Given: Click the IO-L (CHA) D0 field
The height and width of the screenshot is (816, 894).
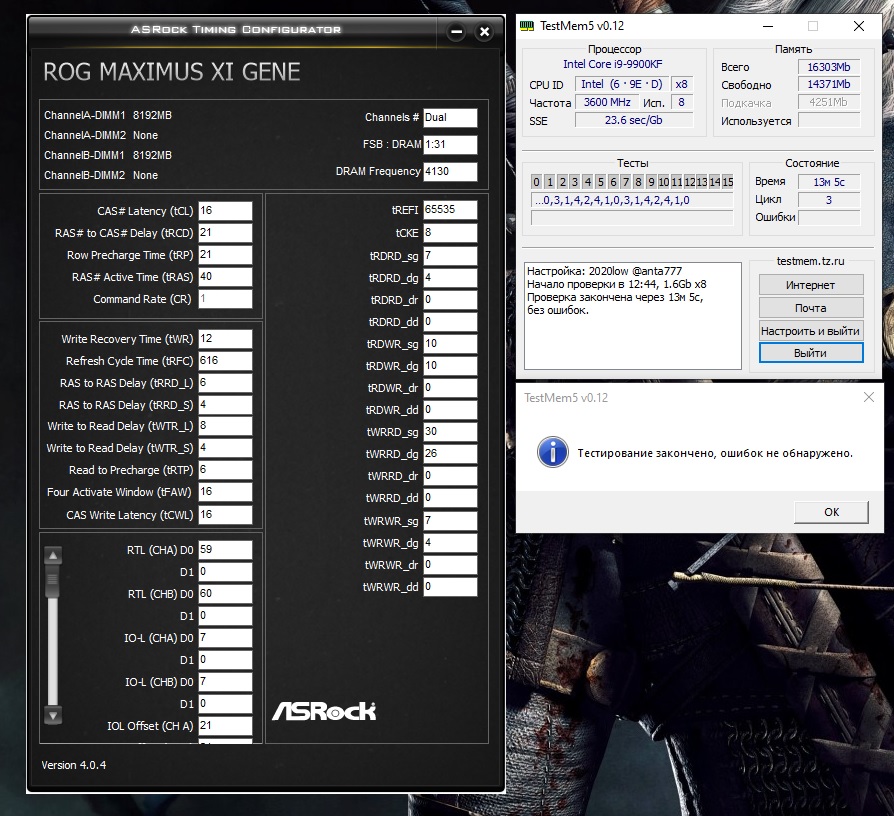Looking at the screenshot, I should pos(225,638).
